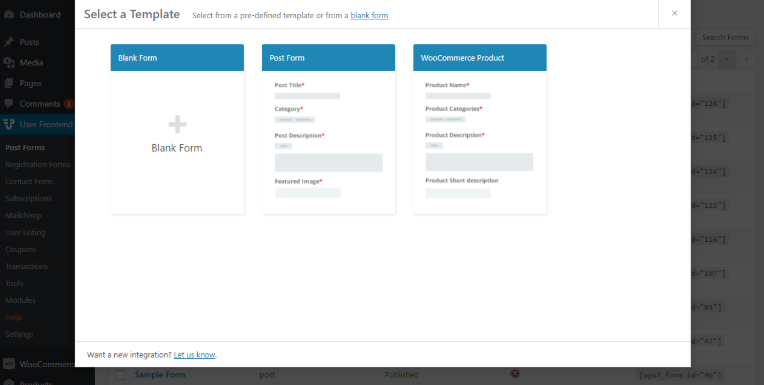Open Registration Forms submenu item

click(38, 164)
